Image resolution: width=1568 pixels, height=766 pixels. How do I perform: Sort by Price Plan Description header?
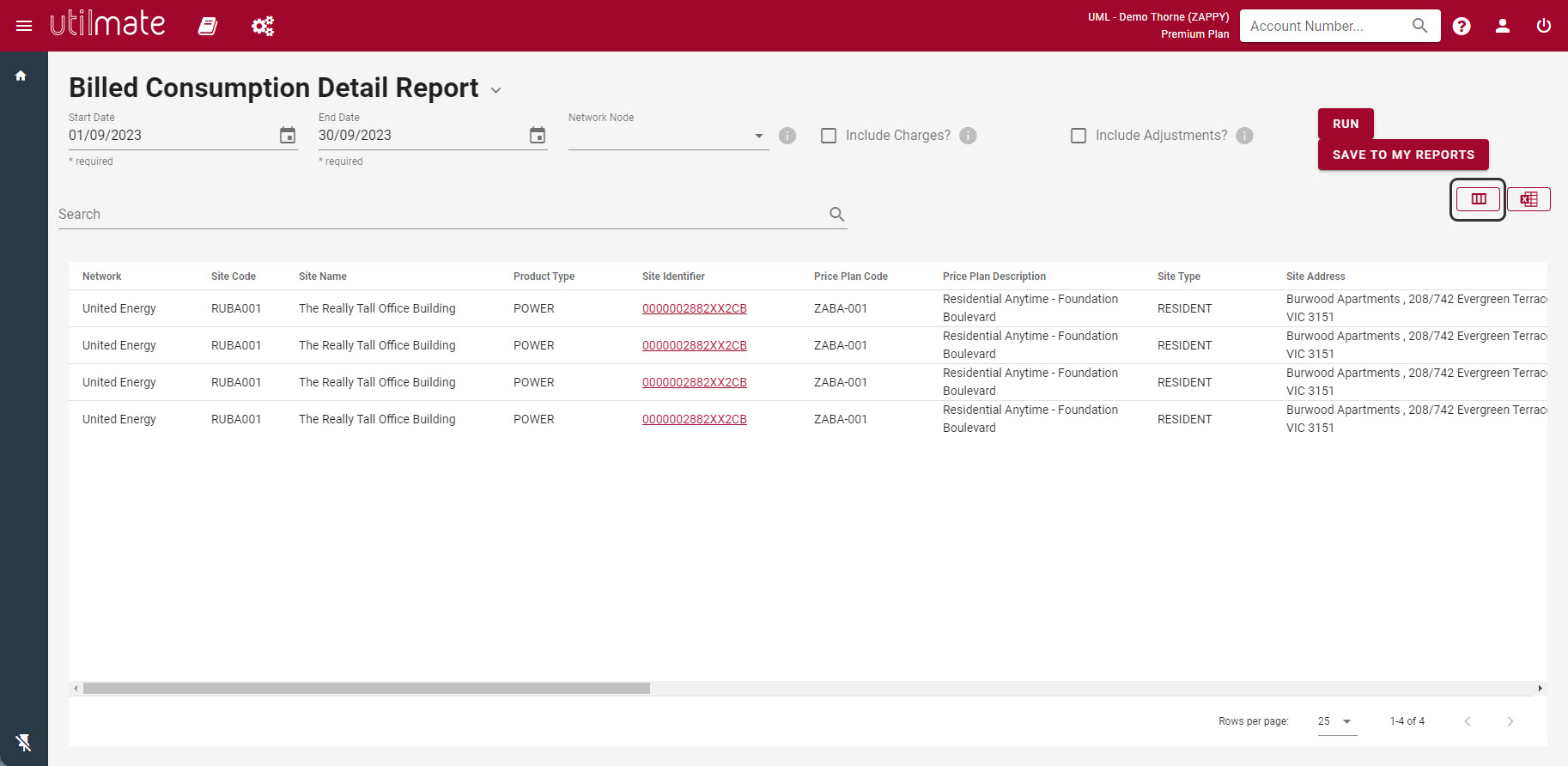tap(994, 277)
